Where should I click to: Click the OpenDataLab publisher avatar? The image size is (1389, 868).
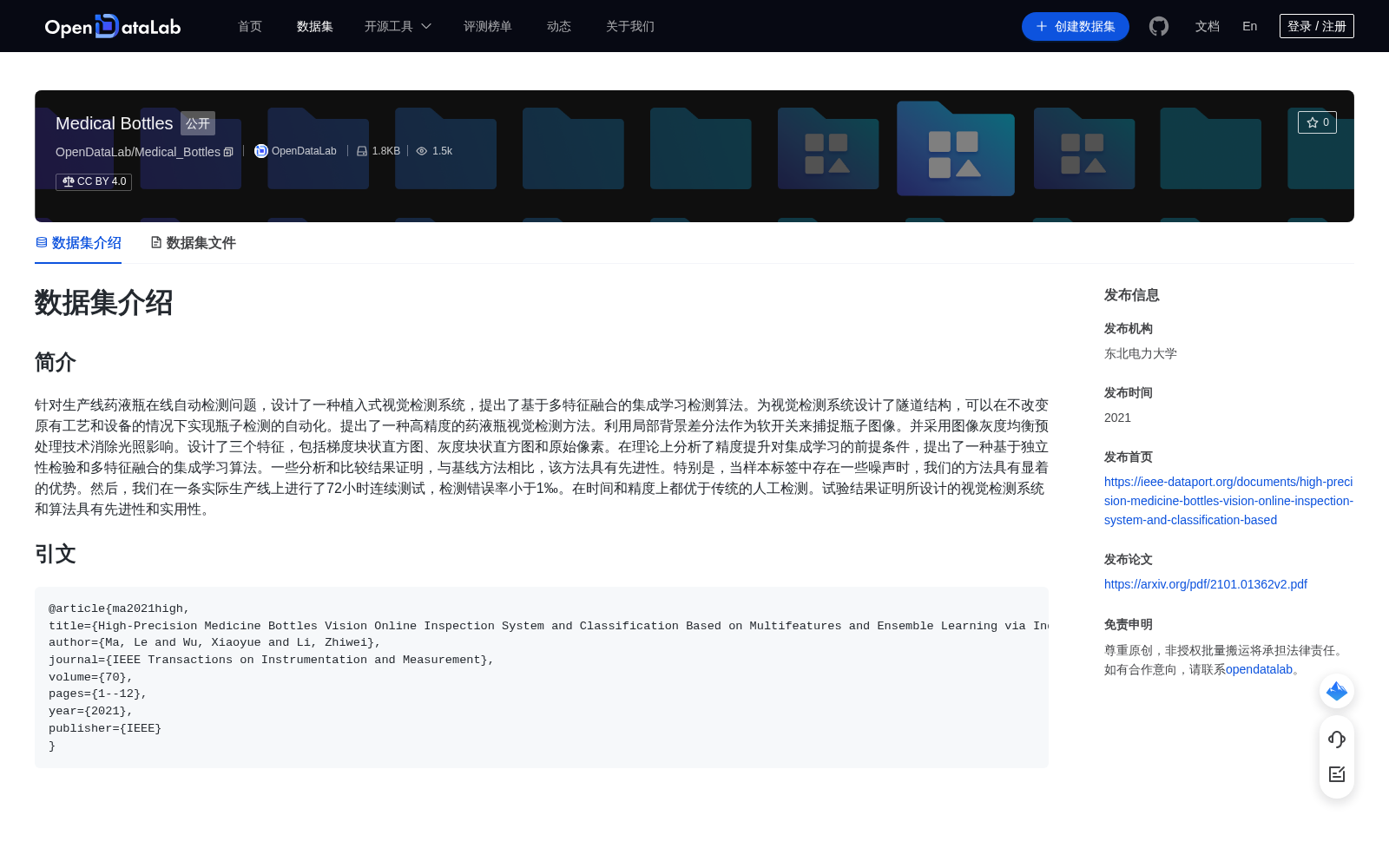pos(260,151)
